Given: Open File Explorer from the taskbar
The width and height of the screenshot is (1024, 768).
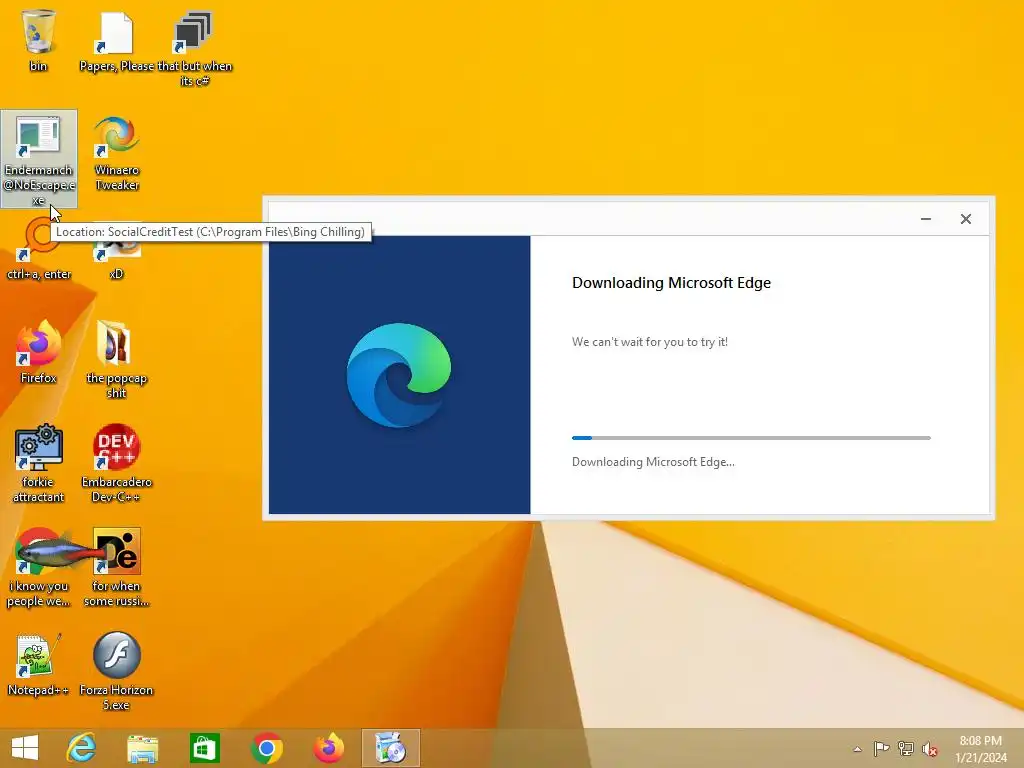Looking at the screenshot, I should (142, 748).
